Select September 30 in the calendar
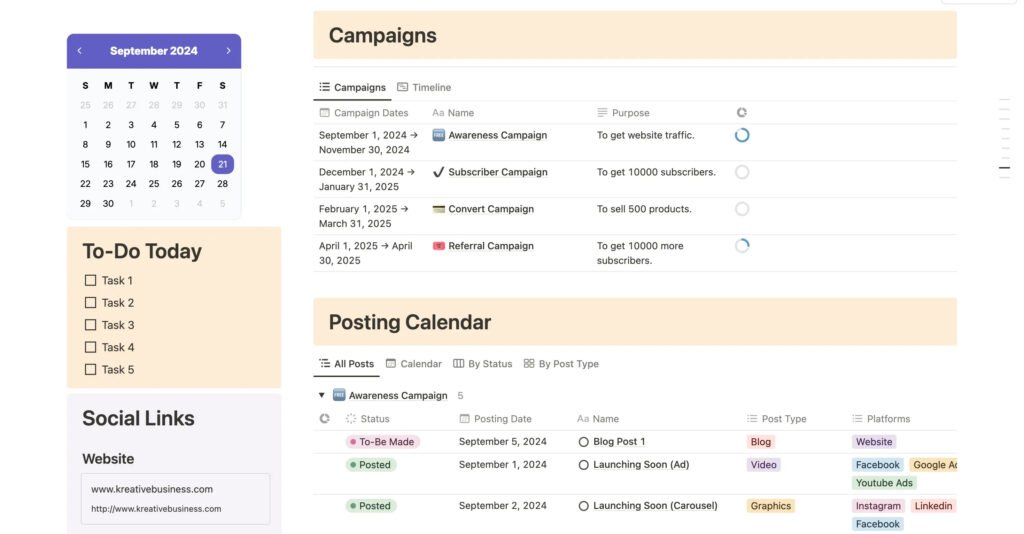The width and height of the screenshot is (1024, 534). pyautogui.click(x=108, y=204)
